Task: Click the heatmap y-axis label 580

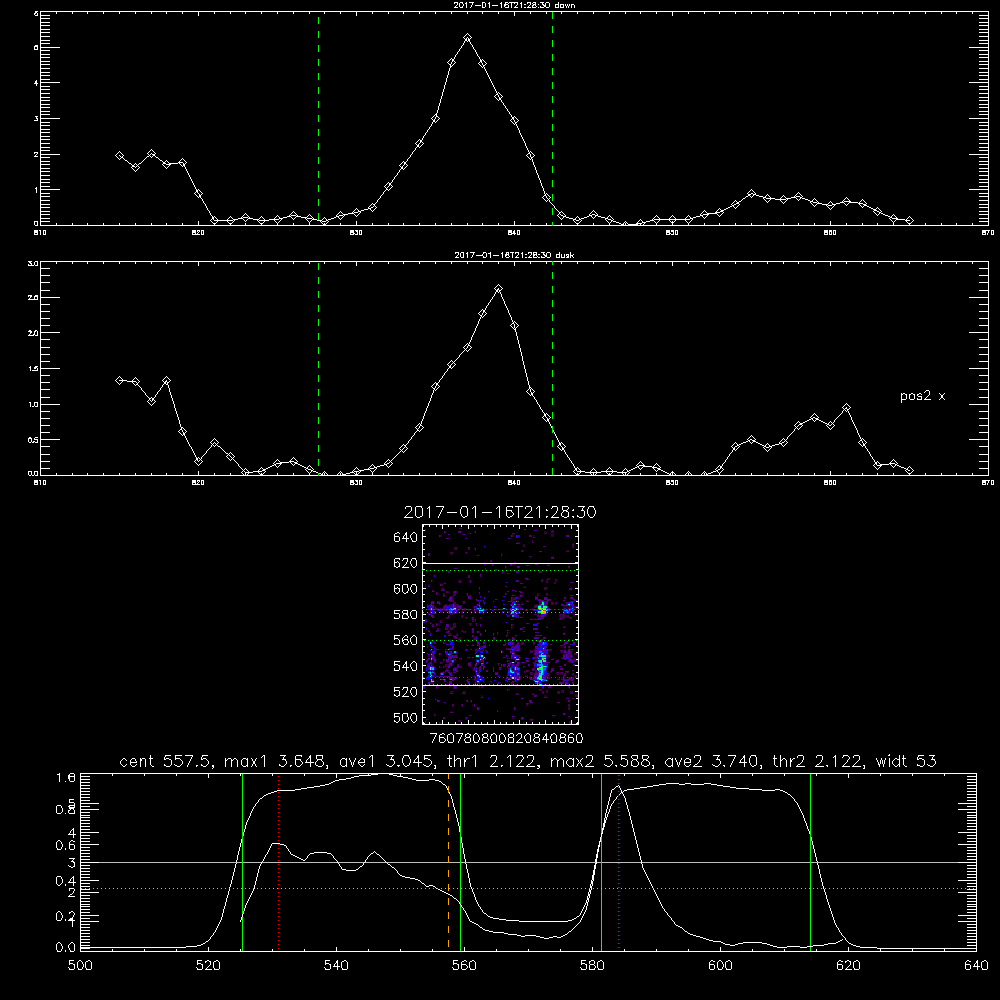Action: (406, 615)
